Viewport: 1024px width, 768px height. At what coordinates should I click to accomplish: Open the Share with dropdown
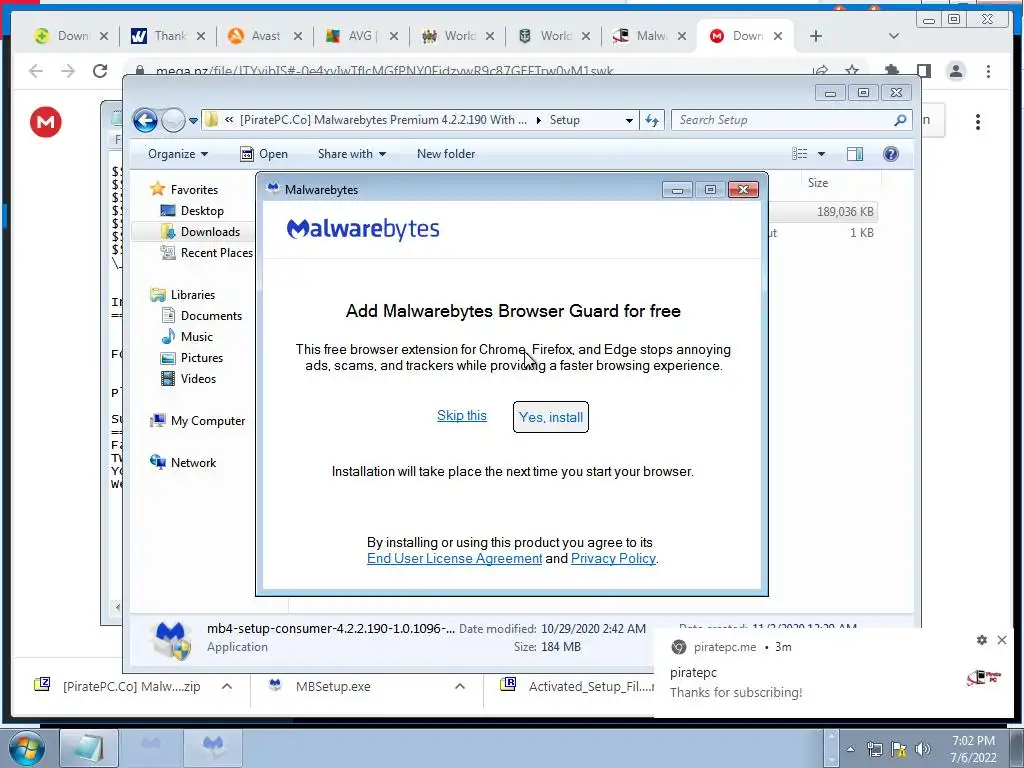click(x=351, y=154)
